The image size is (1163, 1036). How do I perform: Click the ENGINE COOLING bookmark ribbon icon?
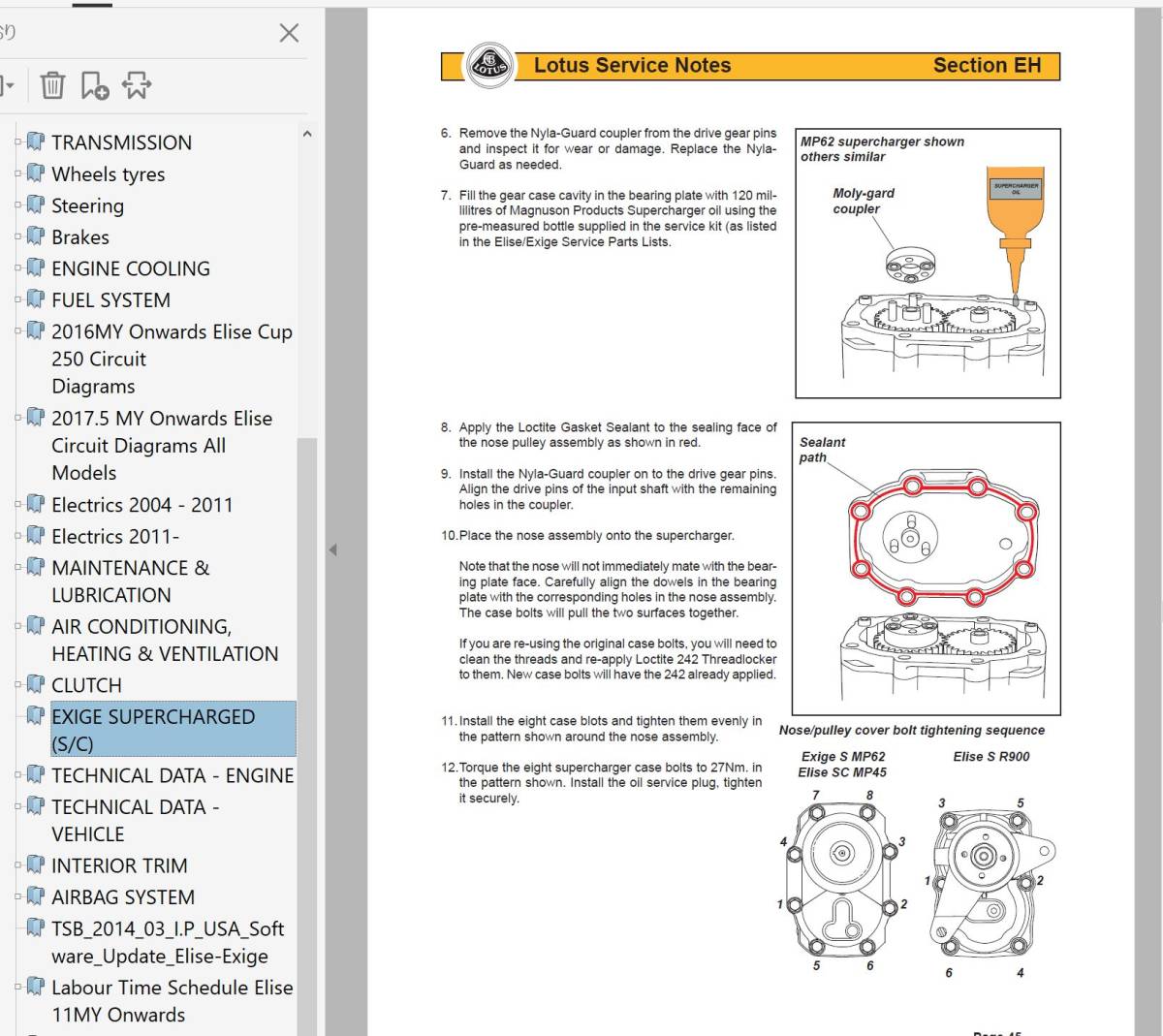[36, 267]
